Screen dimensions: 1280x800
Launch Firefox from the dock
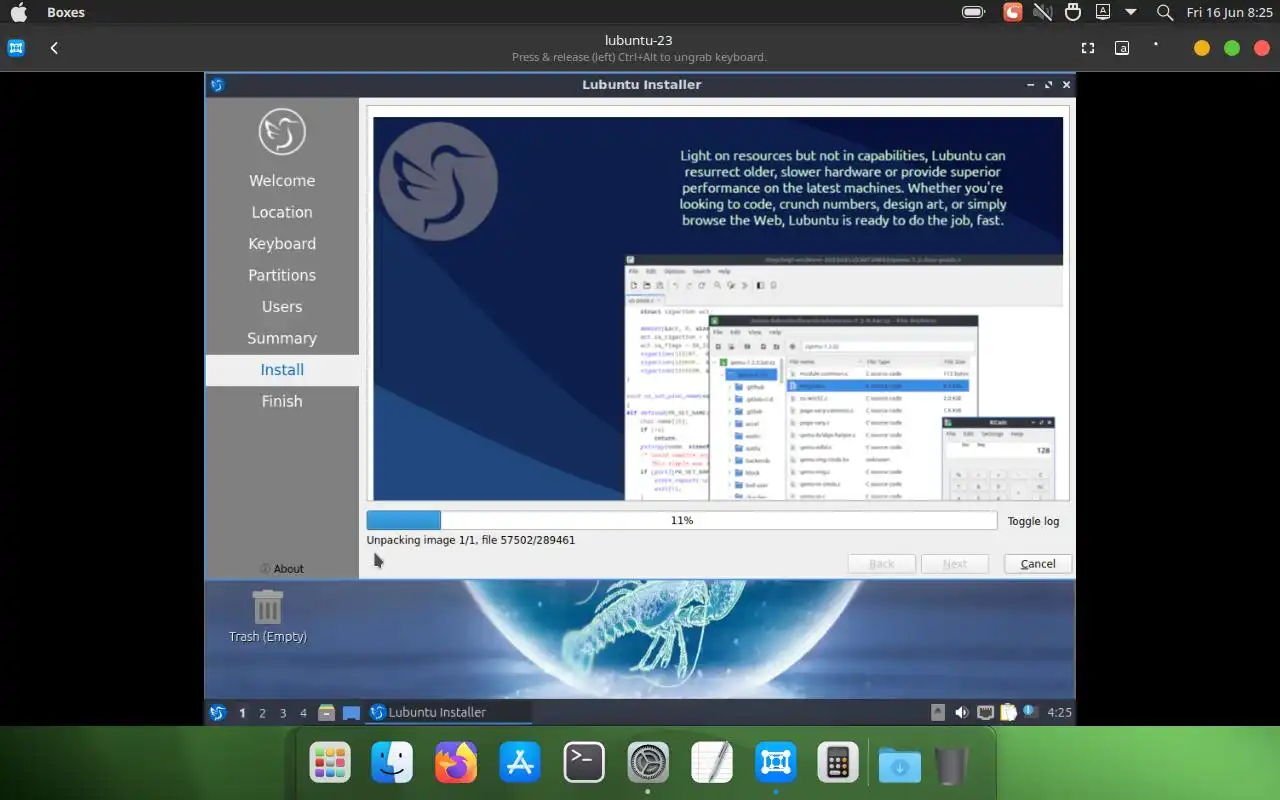pos(456,763)
